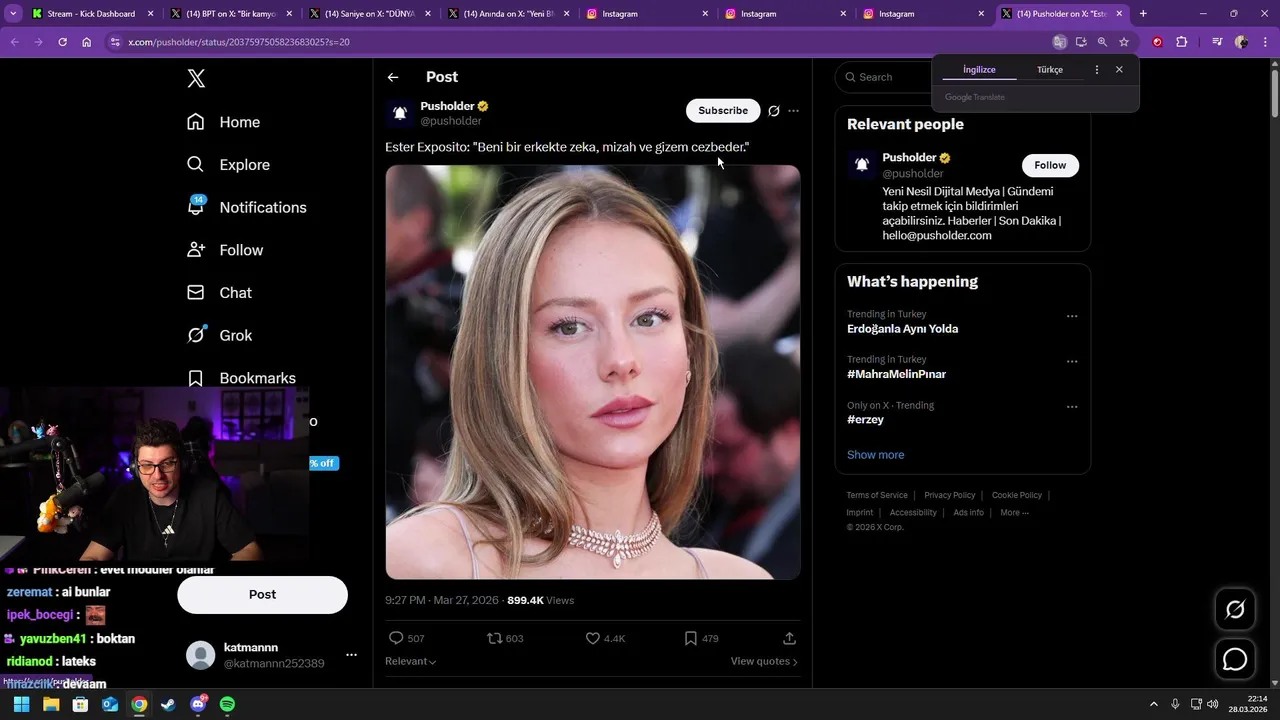Open more options for Erdoğanla Aynı Yolda trend
The width and height of the screenshot is (1280, 720).
(1072, 316)
